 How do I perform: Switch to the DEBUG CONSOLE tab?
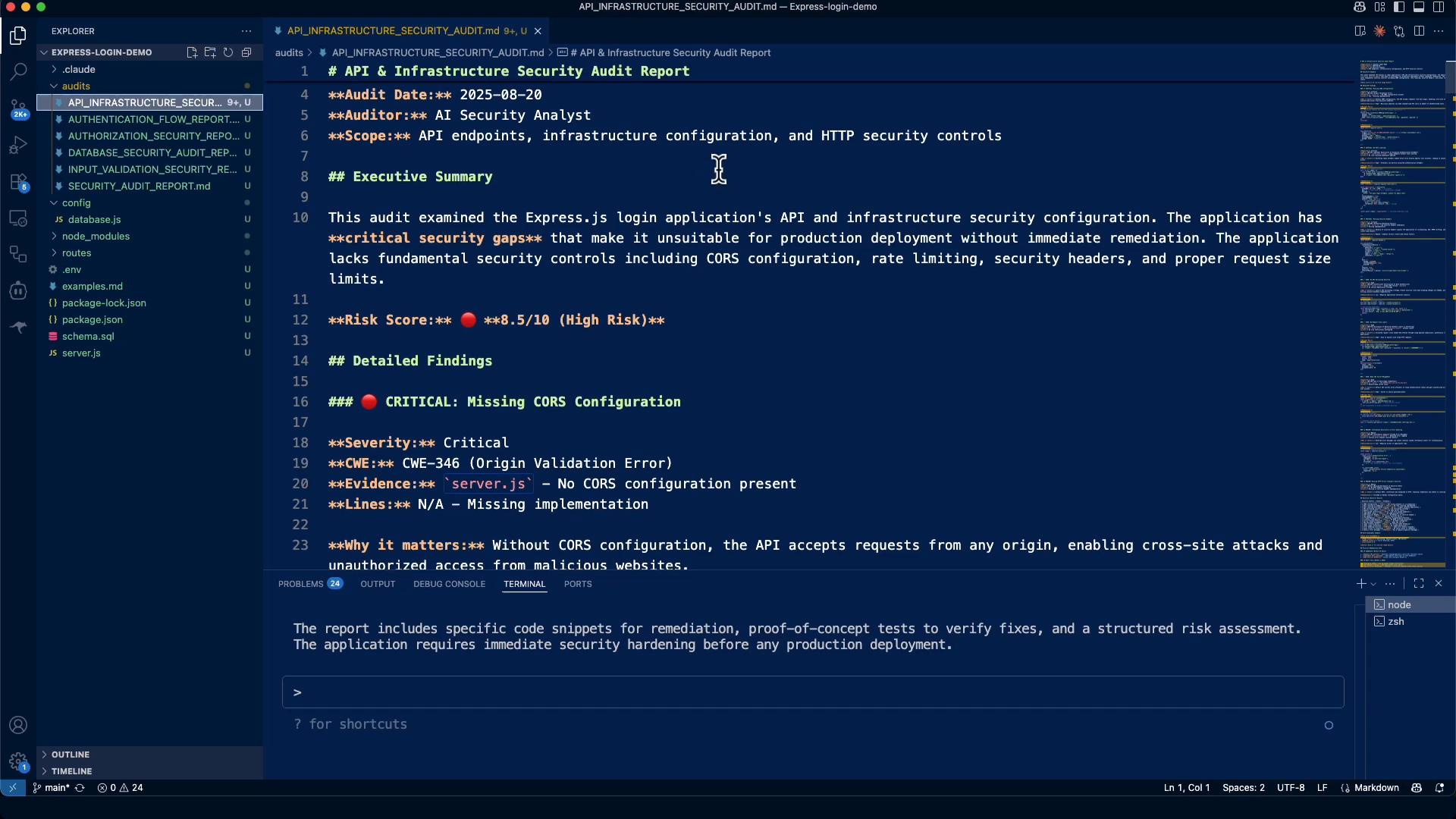point(449,584)
